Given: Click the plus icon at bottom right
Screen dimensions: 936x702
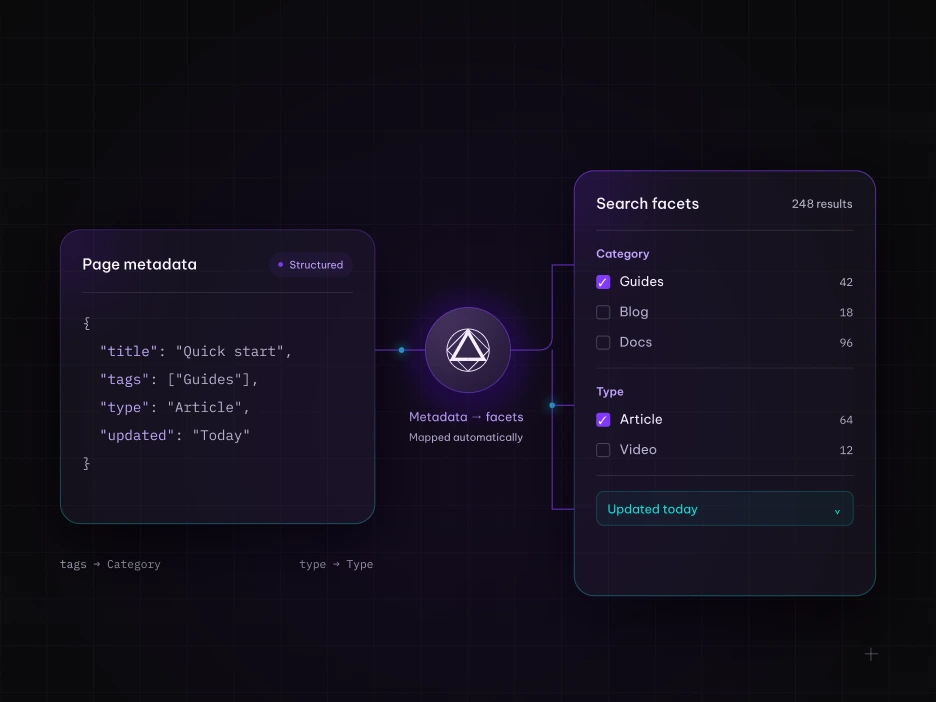Looking at the screenshot, I should point(871,654).
